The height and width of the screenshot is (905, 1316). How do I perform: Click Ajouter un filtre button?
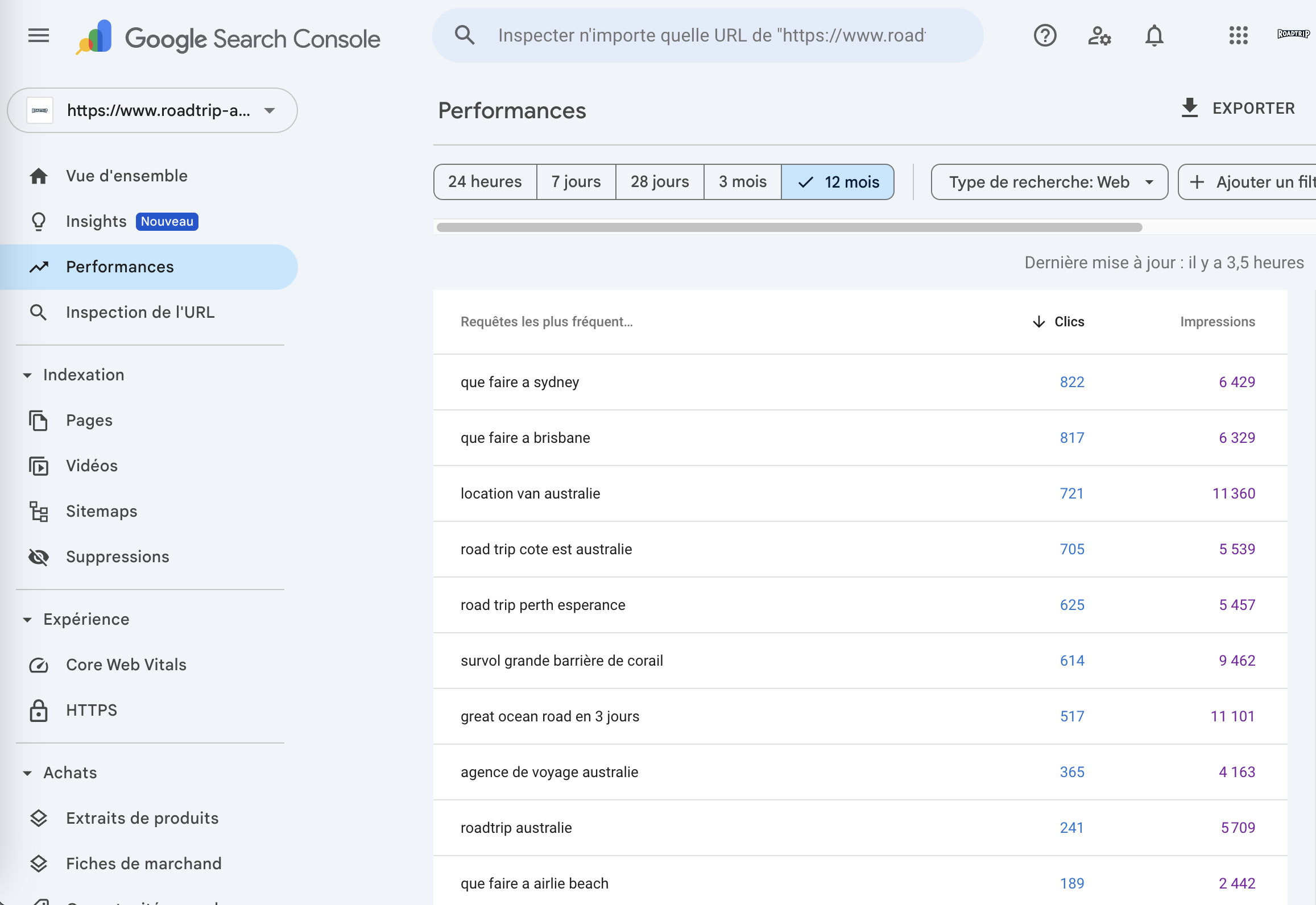[1248, 182]
